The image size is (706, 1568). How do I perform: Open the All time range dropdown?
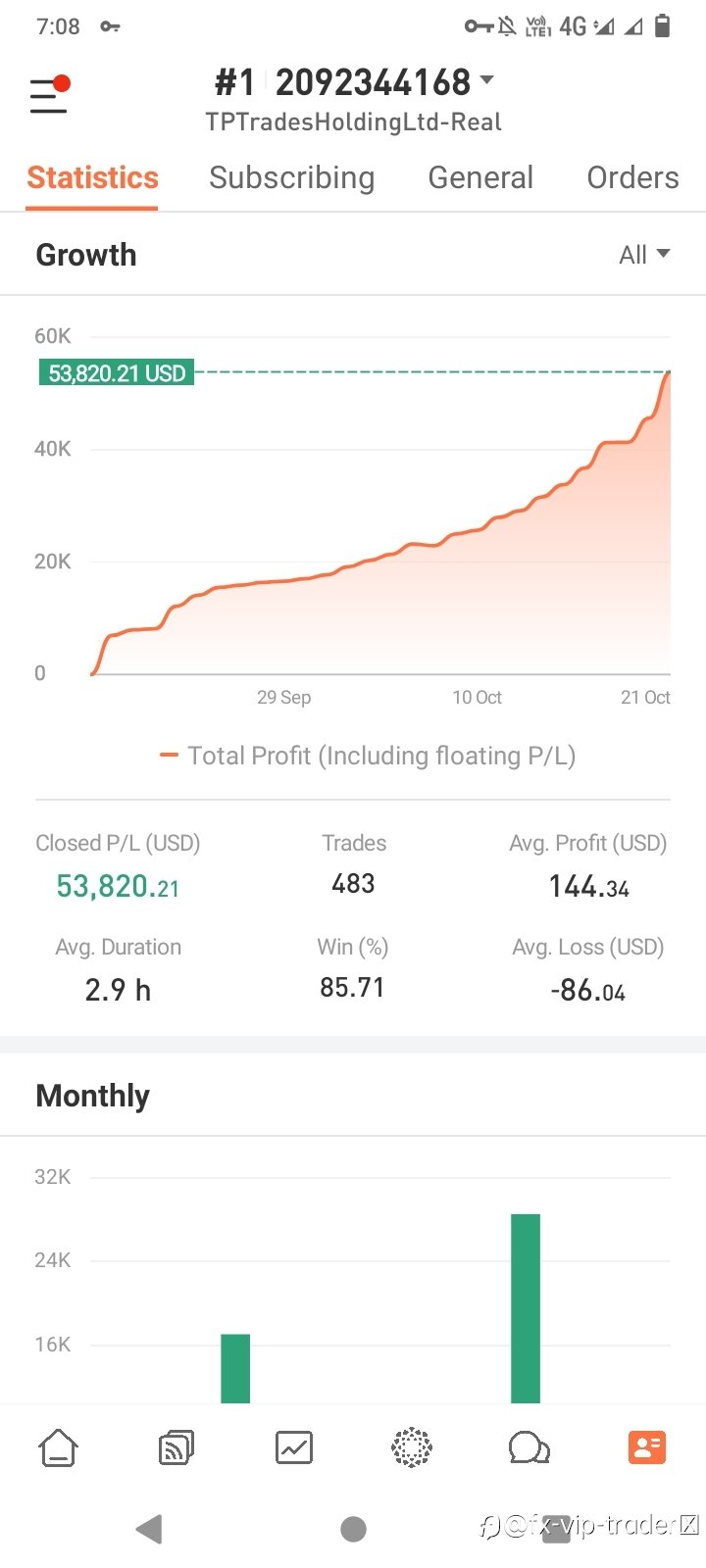coord(644,255)
